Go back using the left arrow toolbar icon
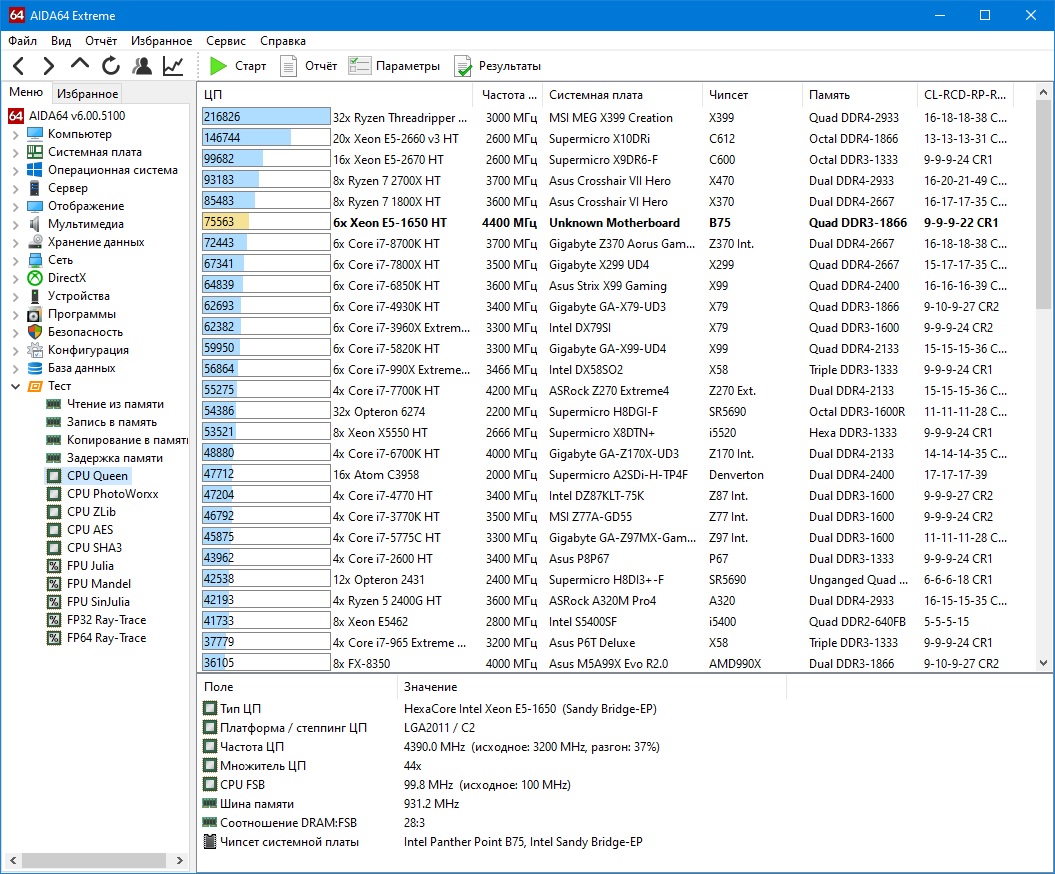The image size is (1055, 874). click(x=19, y=66)
